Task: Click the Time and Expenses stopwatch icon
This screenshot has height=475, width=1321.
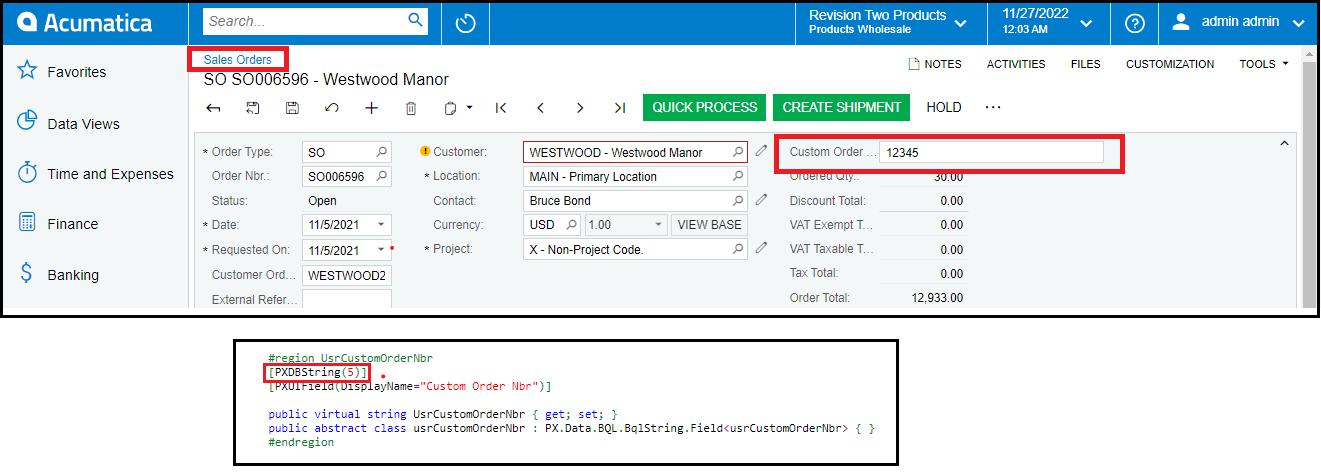Action: coord(28,173)
